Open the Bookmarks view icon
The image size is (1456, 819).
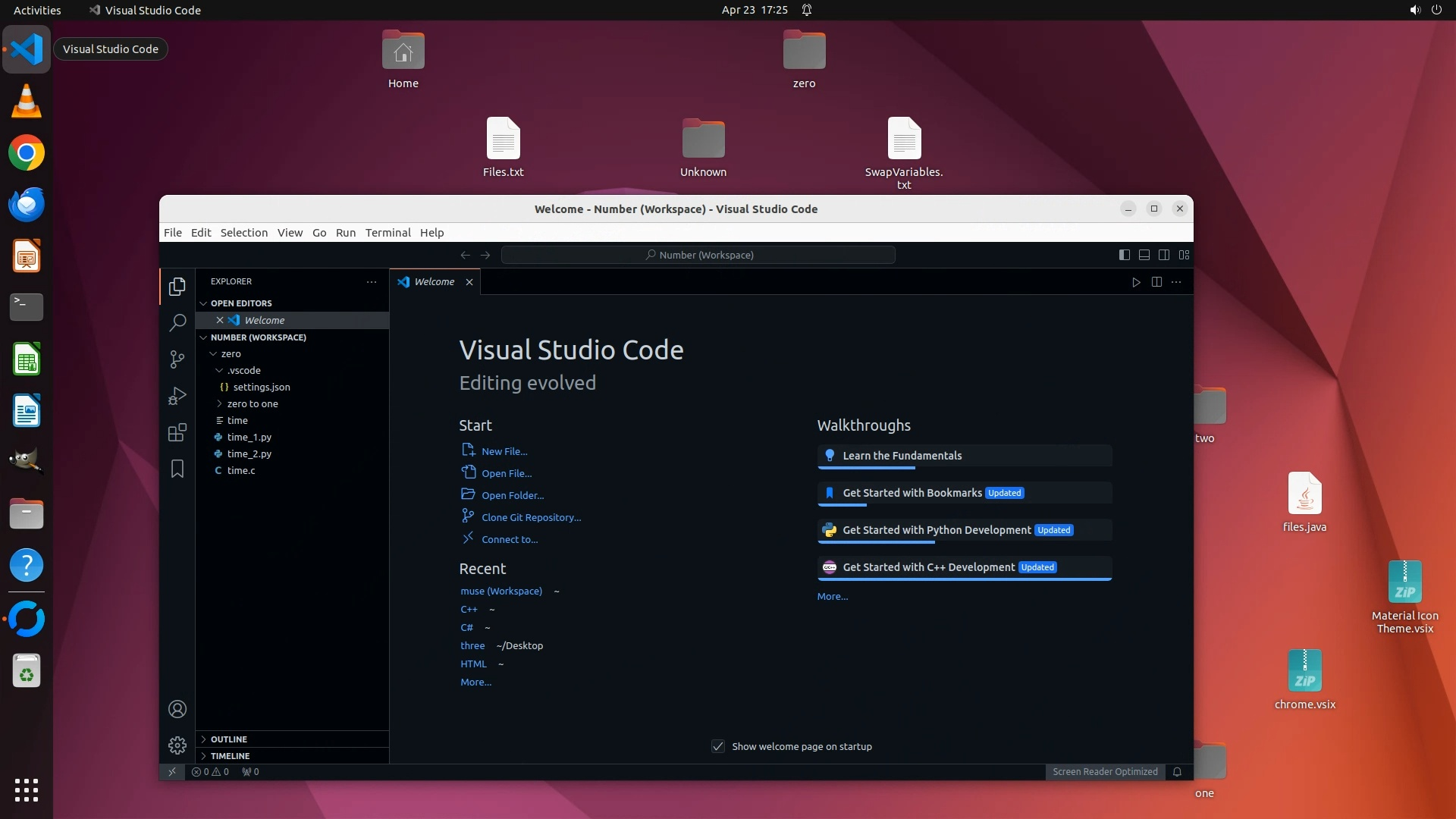click(x=177, y=469)
